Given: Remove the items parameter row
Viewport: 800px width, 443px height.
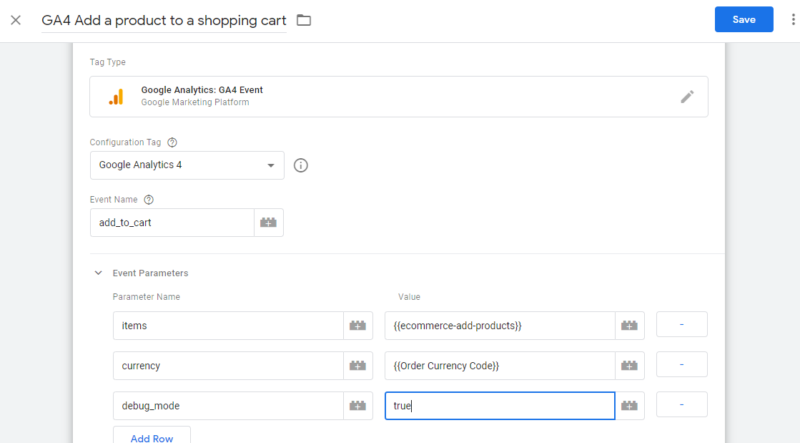Looking at the screenshot, I should pyautogui.click(x=681, y=325).
